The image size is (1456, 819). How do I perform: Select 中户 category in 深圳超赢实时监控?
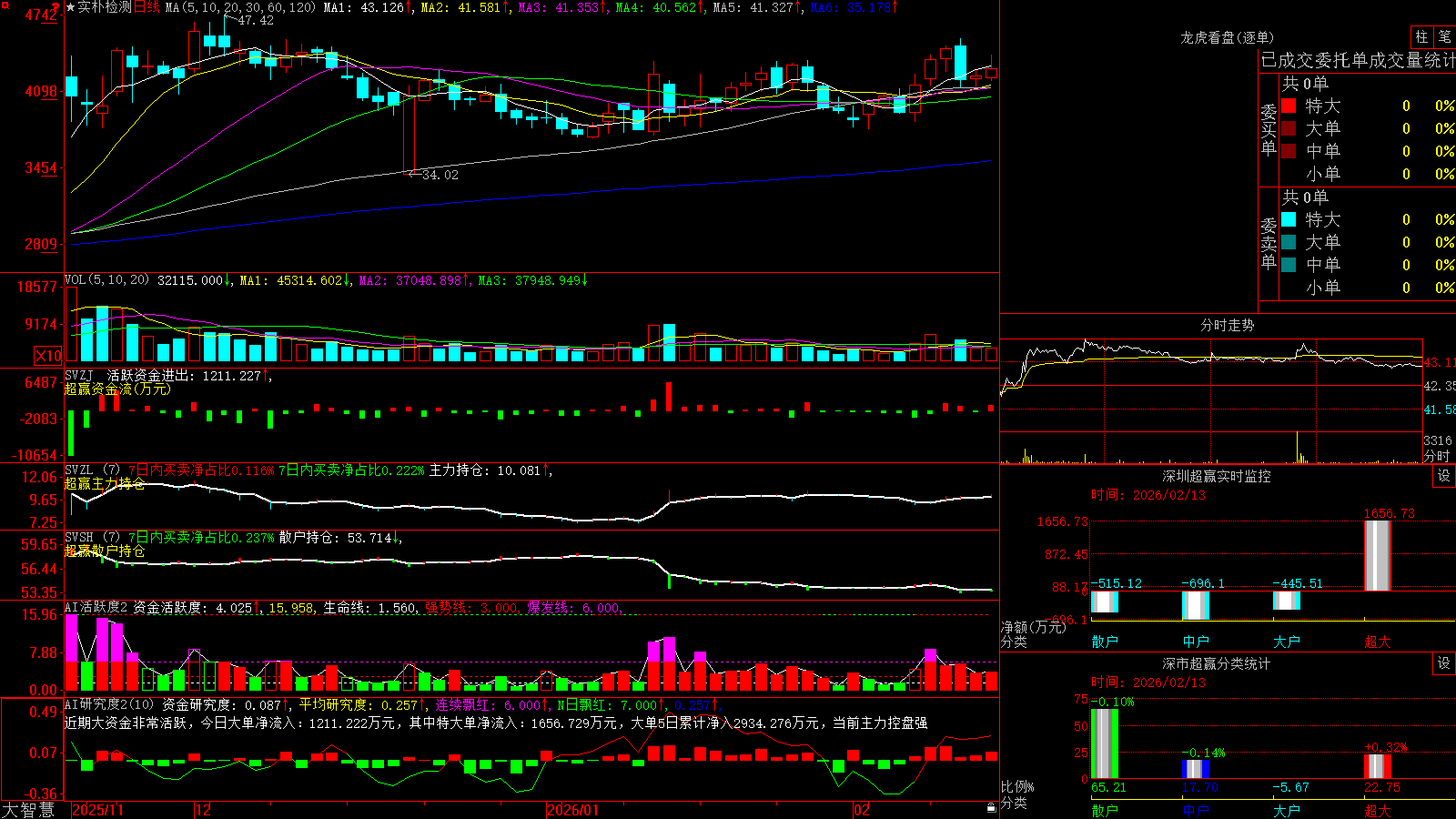1196,642
